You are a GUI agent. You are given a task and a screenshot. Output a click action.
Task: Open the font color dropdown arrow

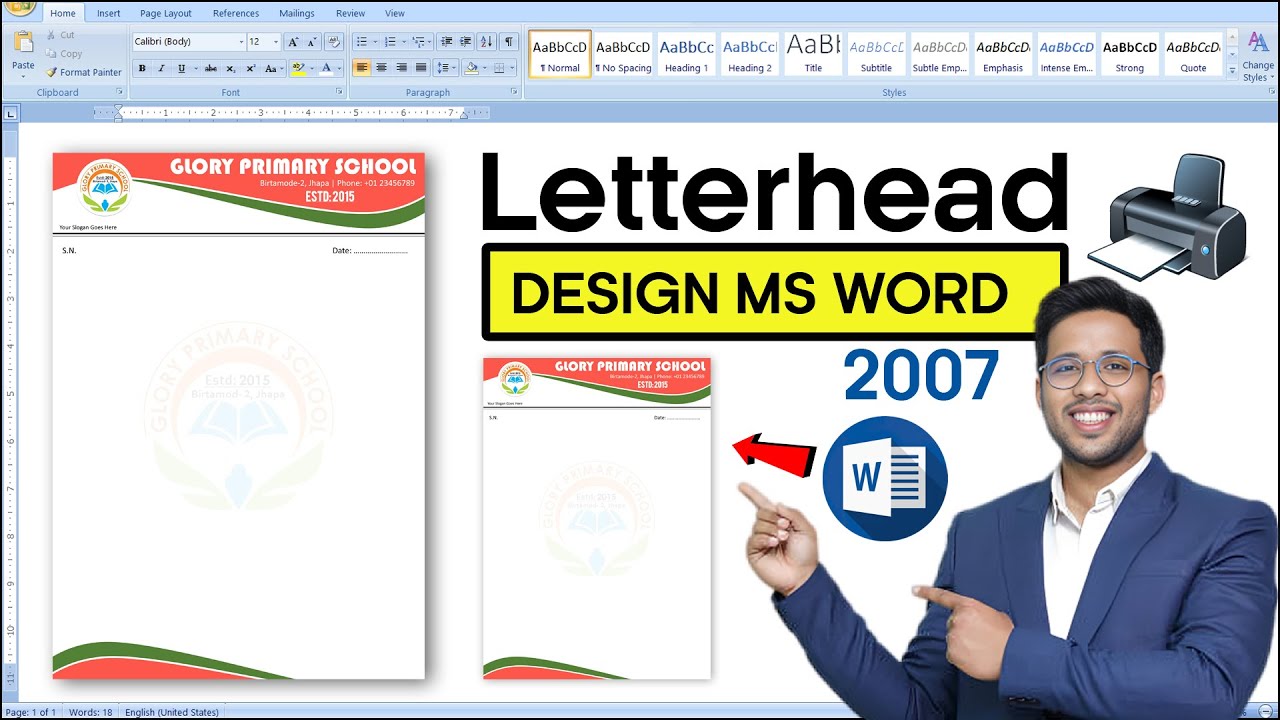tap(338, 68)
